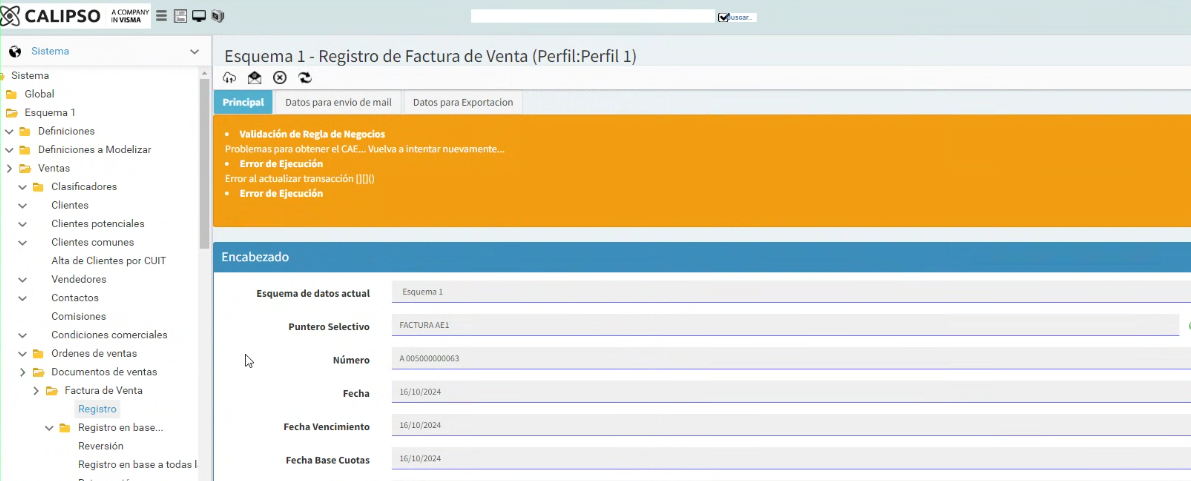Image resolution: width=1191 pixels, height=481 pixels.
Task: Click the Esquema 1 folder icon
Action: [x=11, y=112]
